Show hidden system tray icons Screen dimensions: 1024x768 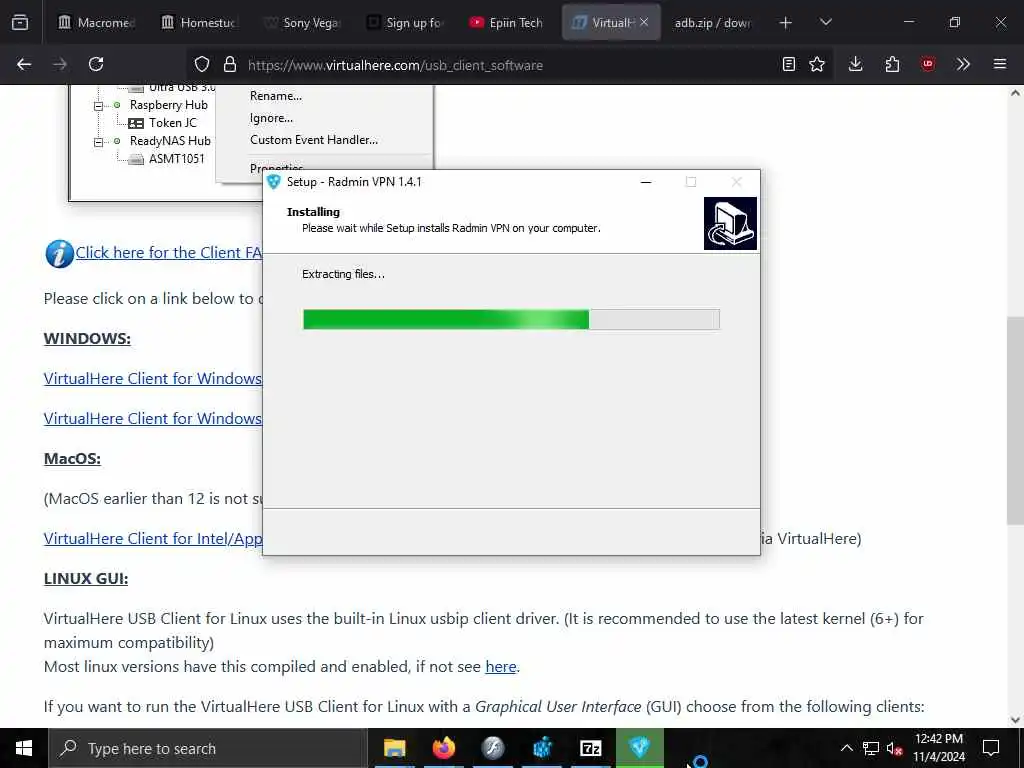click(846, 748)
